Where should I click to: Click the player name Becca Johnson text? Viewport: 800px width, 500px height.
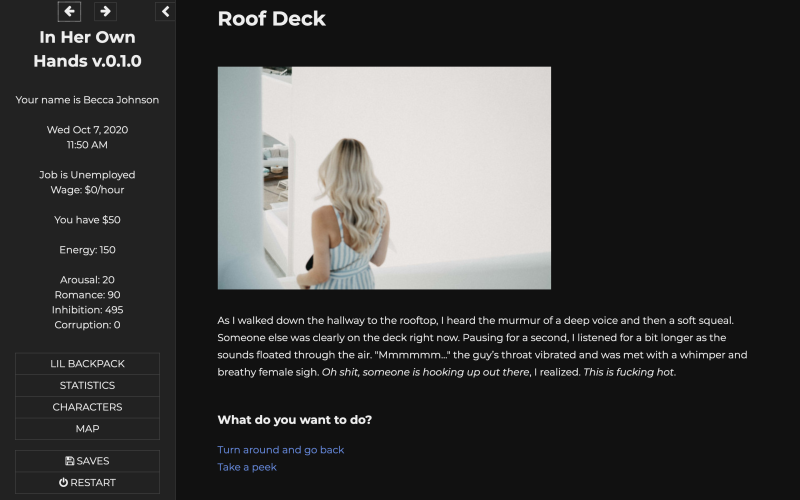(x=87, y=100)
